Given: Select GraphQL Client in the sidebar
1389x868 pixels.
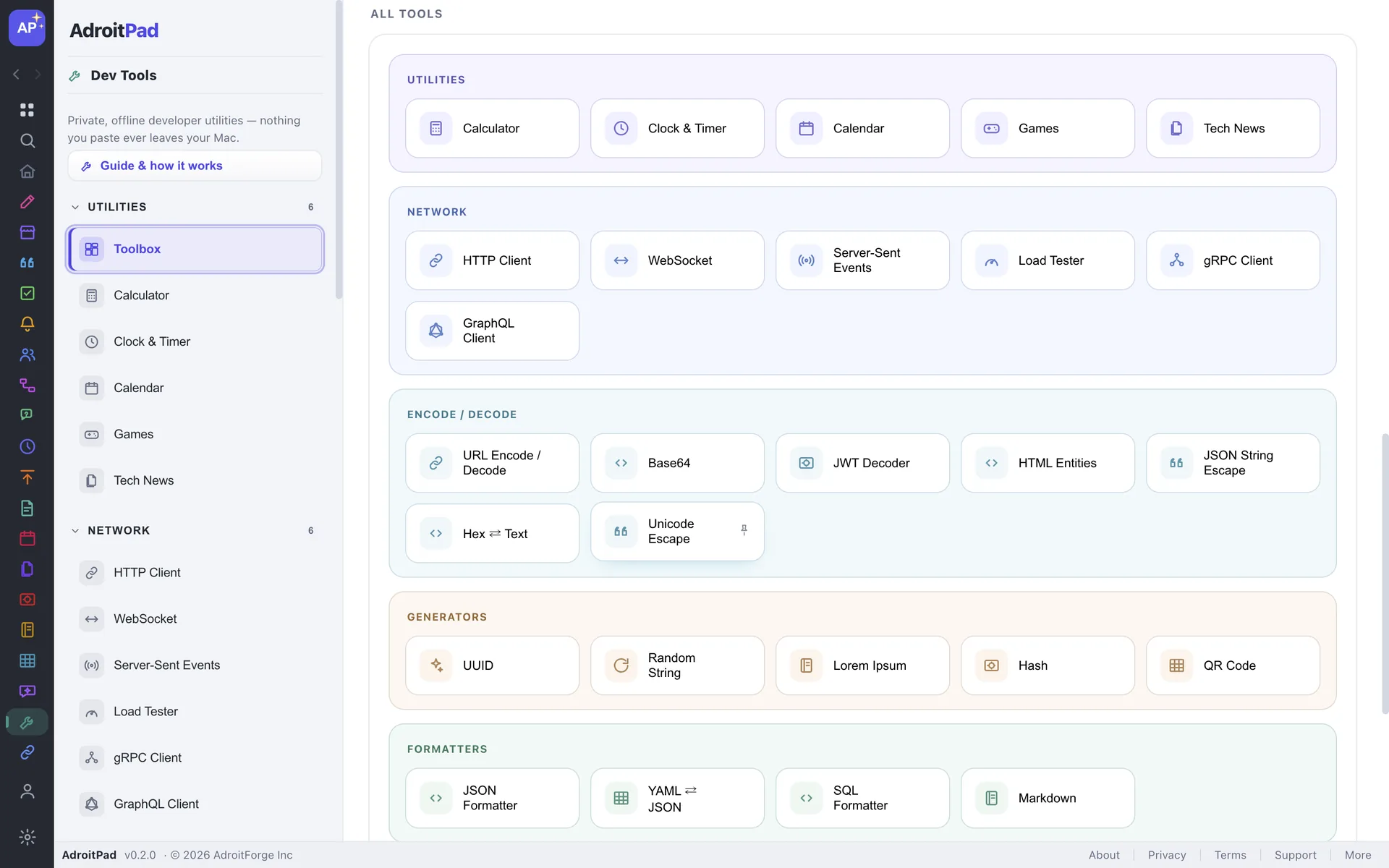Looking at the screenshot, I should (195, 804).
